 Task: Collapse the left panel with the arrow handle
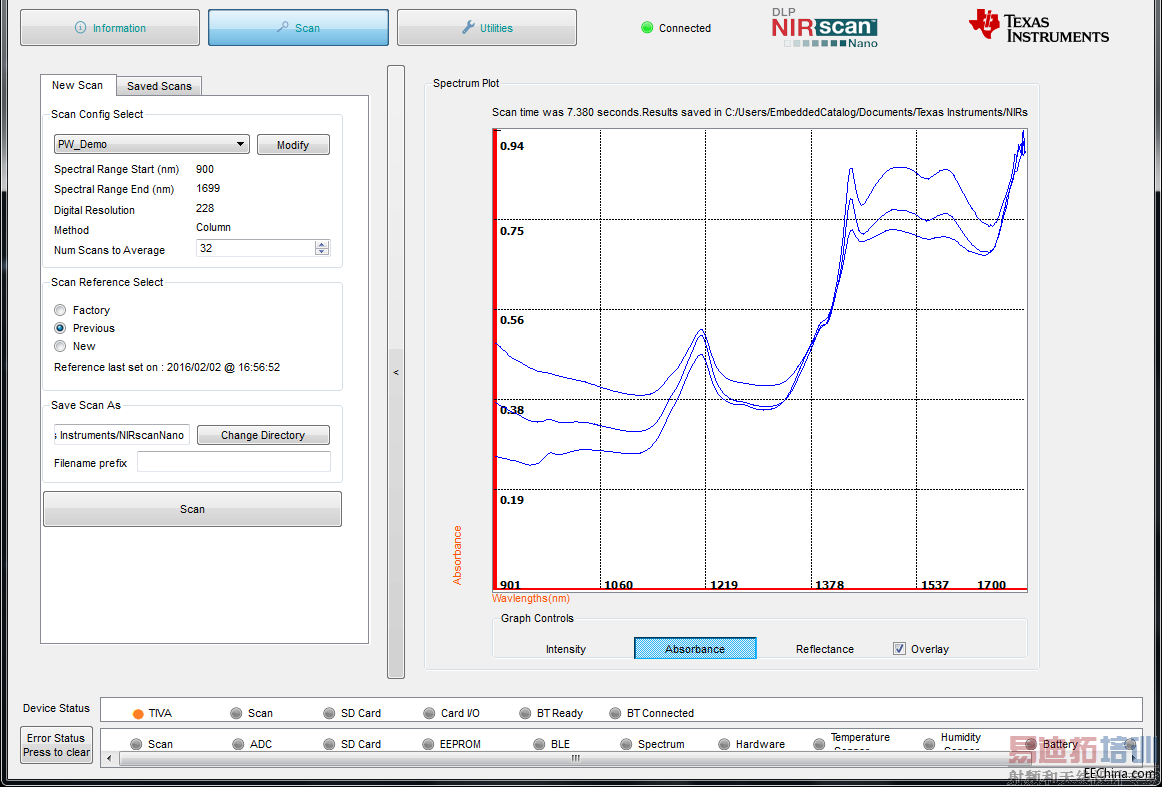coord(396,372)
